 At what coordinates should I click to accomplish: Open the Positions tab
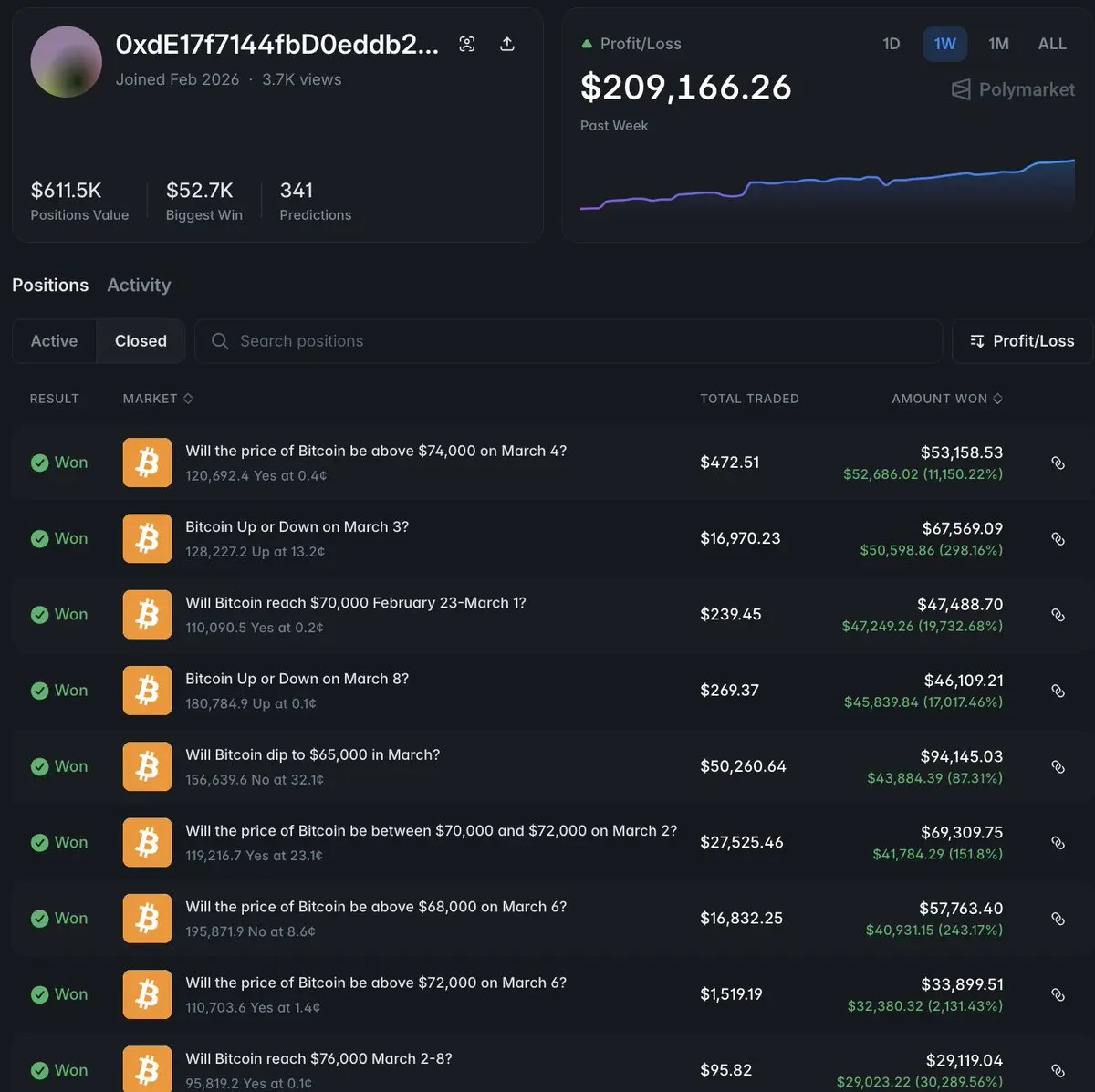tap(50, 285)
